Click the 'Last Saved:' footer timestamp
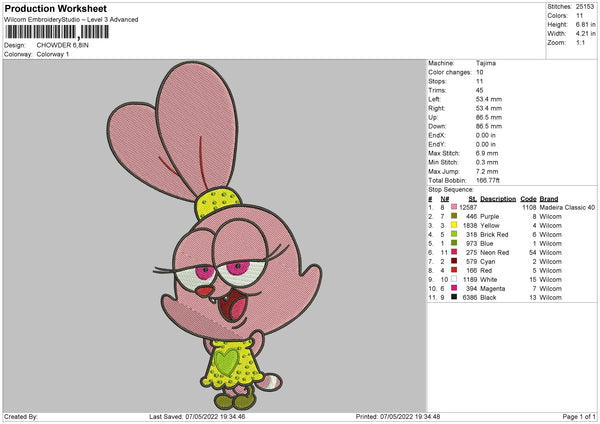600x424 pixels. [x=197, y=417]
